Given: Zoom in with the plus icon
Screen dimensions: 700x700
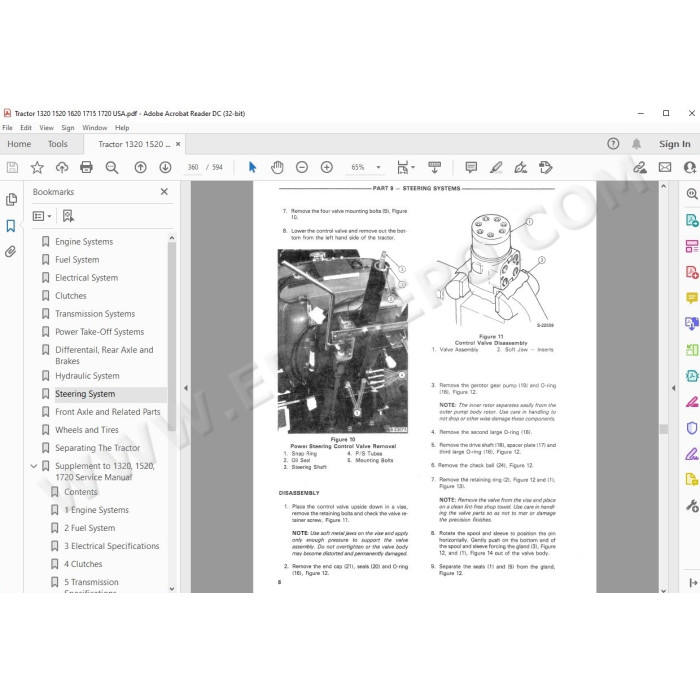Looking at the screenshot, I should [x=327, y=167].
